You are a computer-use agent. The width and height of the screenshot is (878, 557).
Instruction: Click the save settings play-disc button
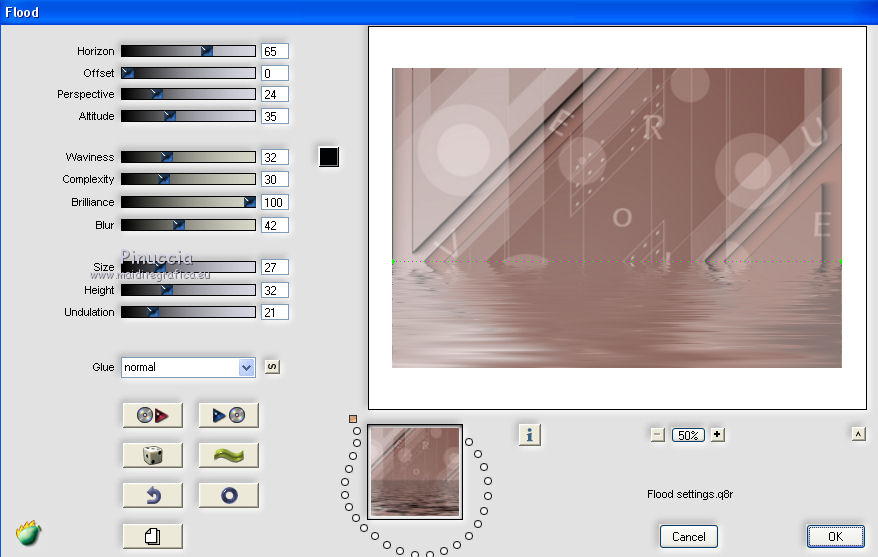click(x=228, y=415)
